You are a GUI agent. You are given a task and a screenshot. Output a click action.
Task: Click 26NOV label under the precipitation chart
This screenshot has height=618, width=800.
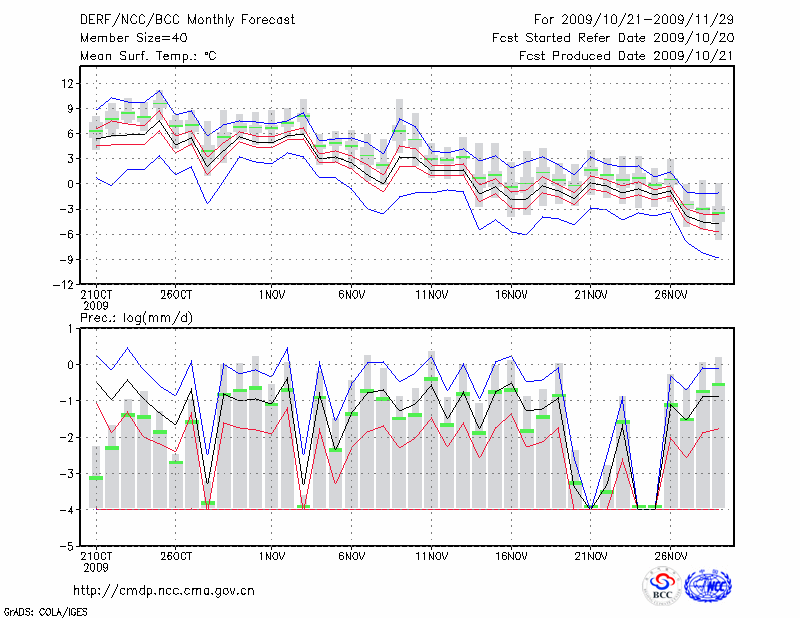(x=671, y=557)
